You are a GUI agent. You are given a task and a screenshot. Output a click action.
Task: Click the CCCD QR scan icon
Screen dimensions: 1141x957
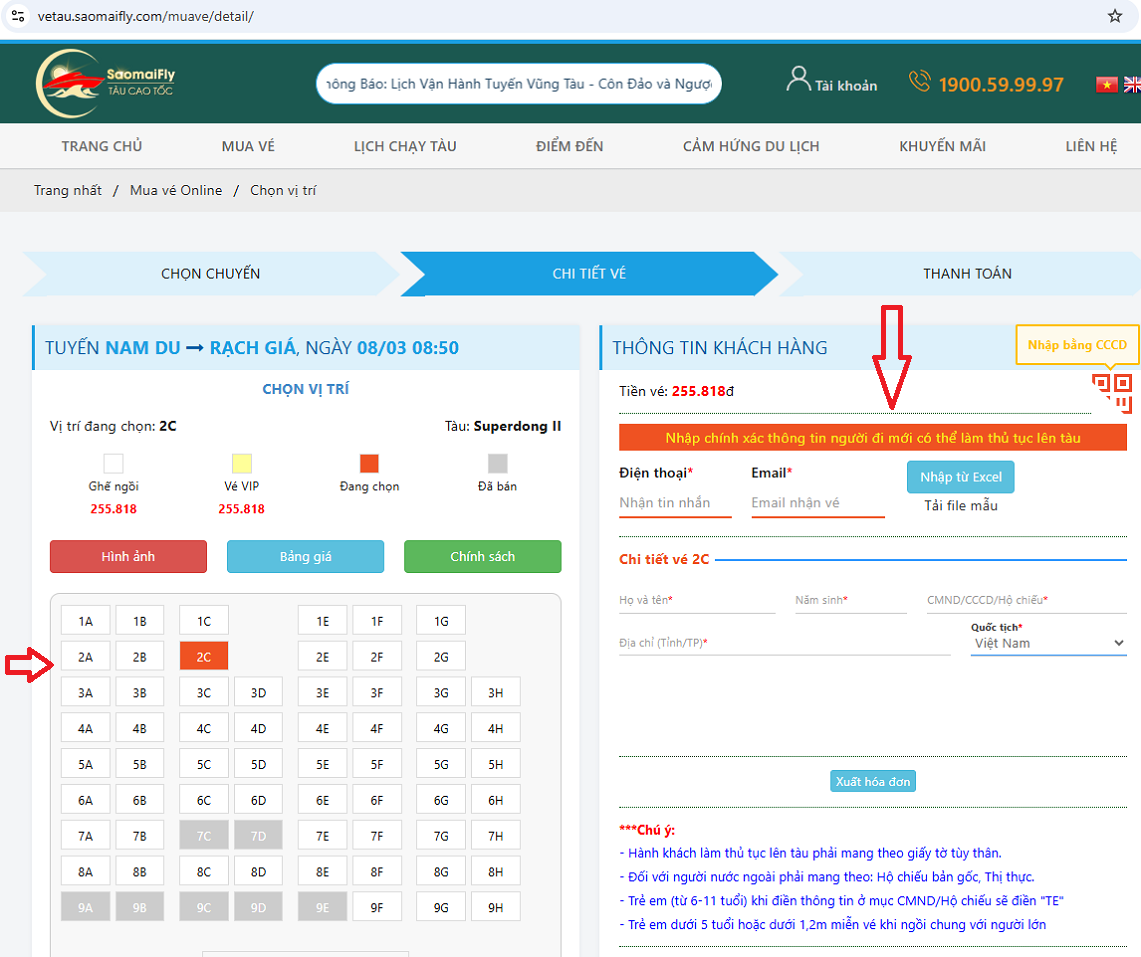pyautogui.click(x=1111, y=392)
